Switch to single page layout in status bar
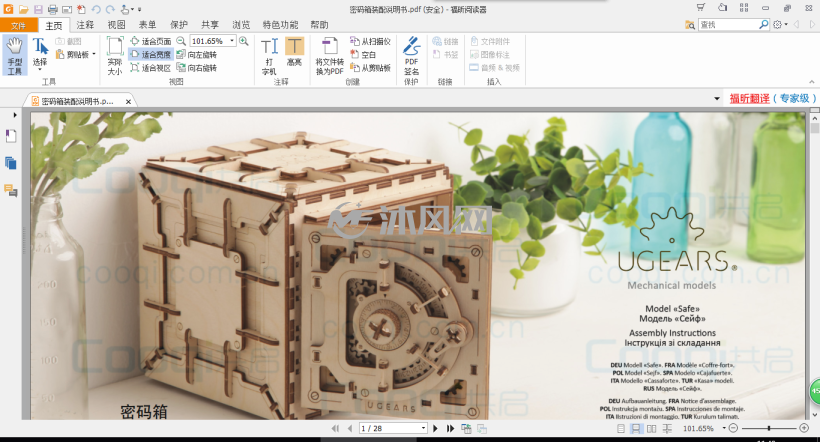The height and width of the screenshot is (442, 820). pos(621,428)
